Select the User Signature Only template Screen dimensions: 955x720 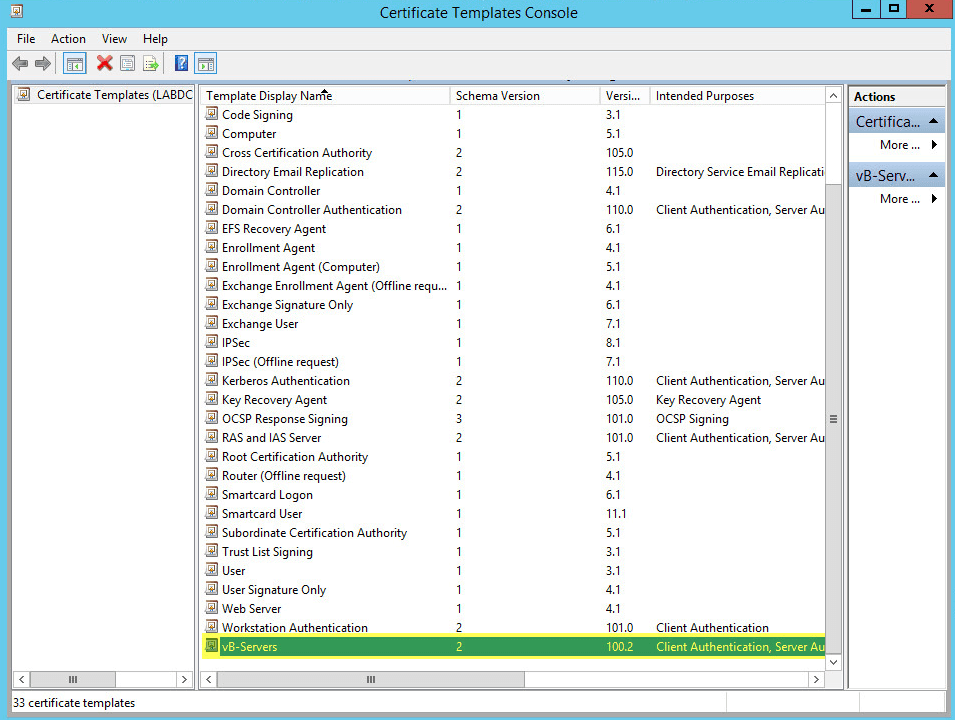pyautogui.click(x=273, y=590)
